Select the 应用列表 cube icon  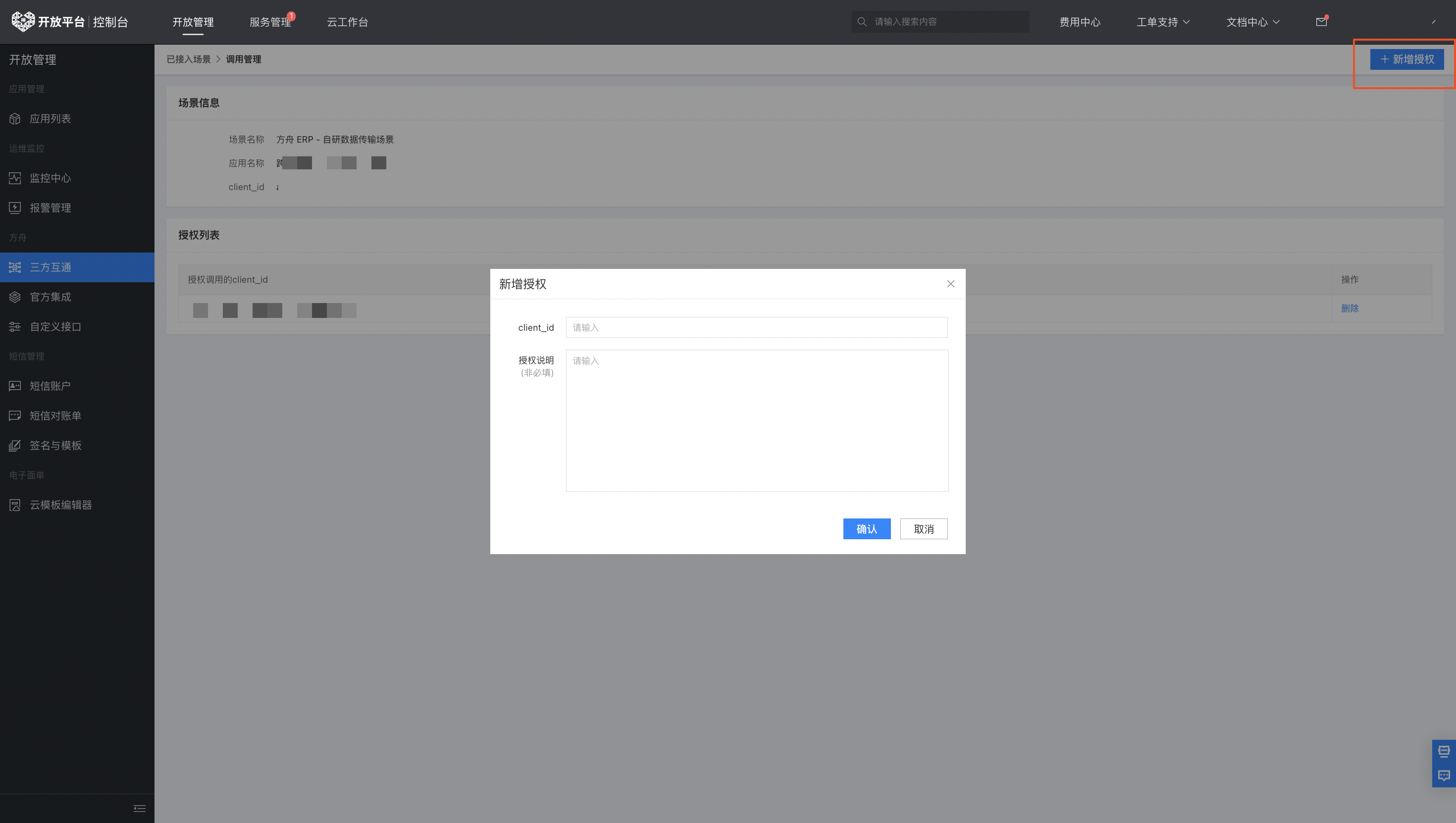pyautogui.click(x=15, y=119)
